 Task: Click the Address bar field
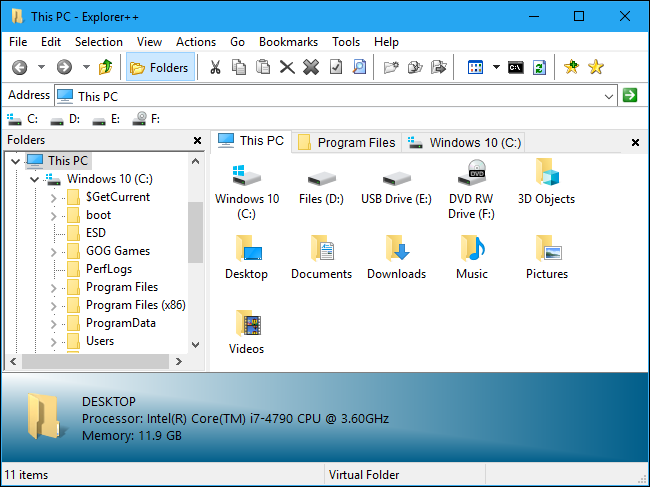click(x=336, y=96)
